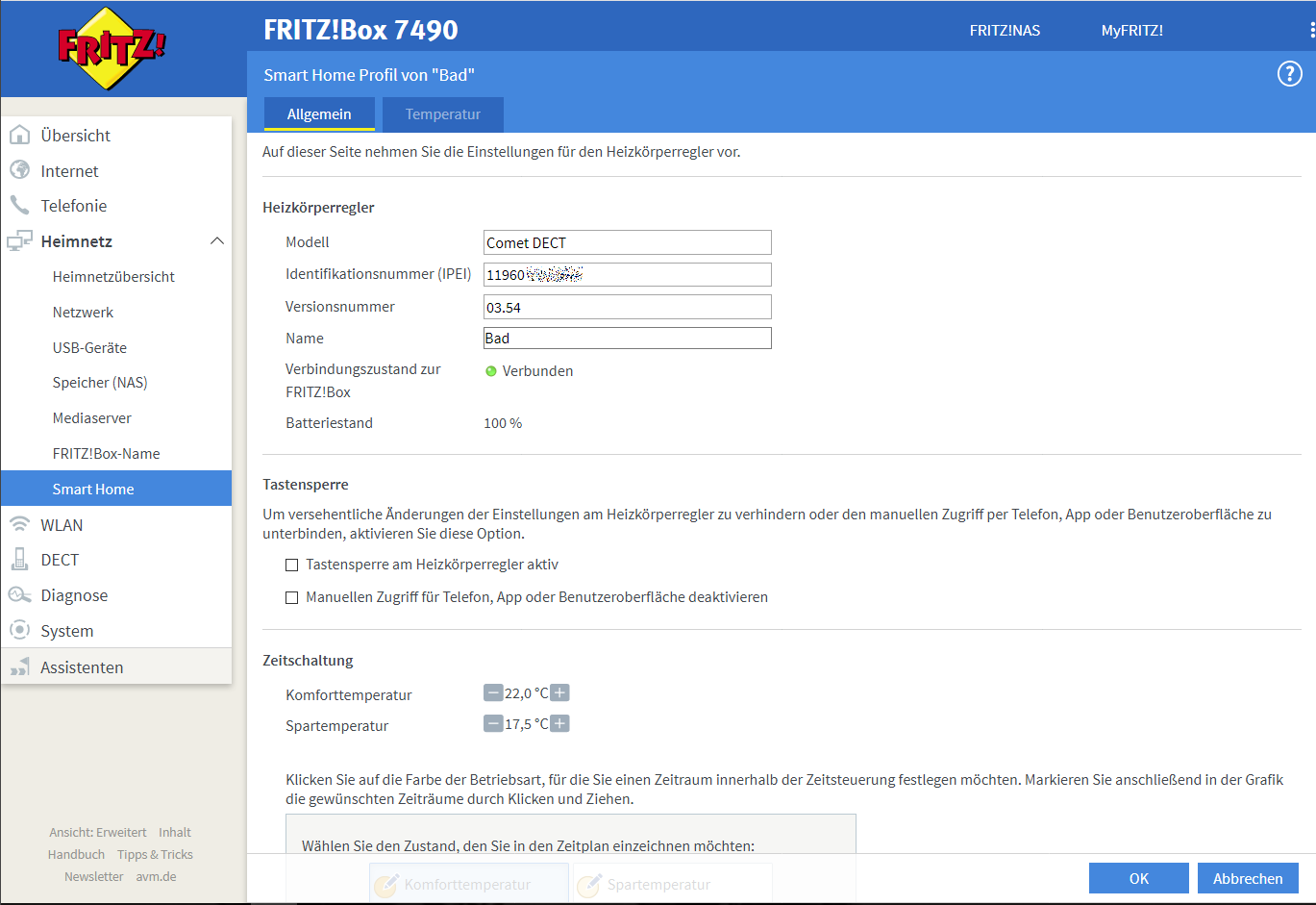Open the FRITZ!NAS link
This screenshot has height=905, width=1316.
1005,31
